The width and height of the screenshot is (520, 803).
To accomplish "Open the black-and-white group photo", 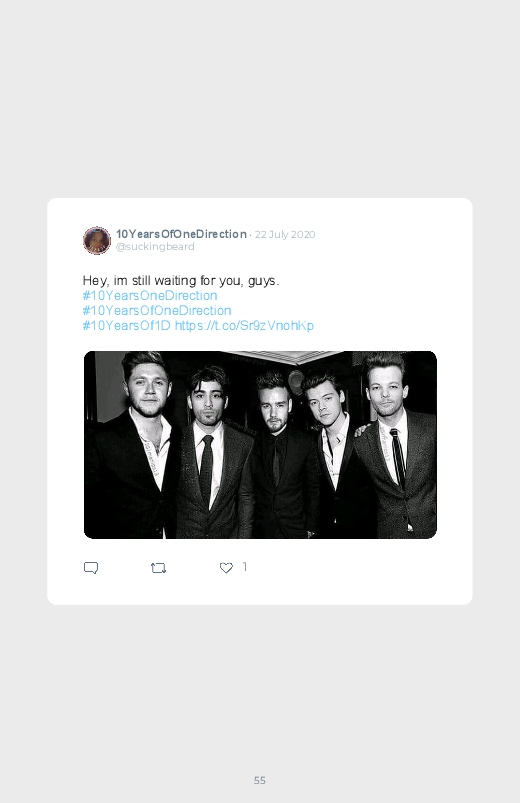I will [x=260, y=445].
